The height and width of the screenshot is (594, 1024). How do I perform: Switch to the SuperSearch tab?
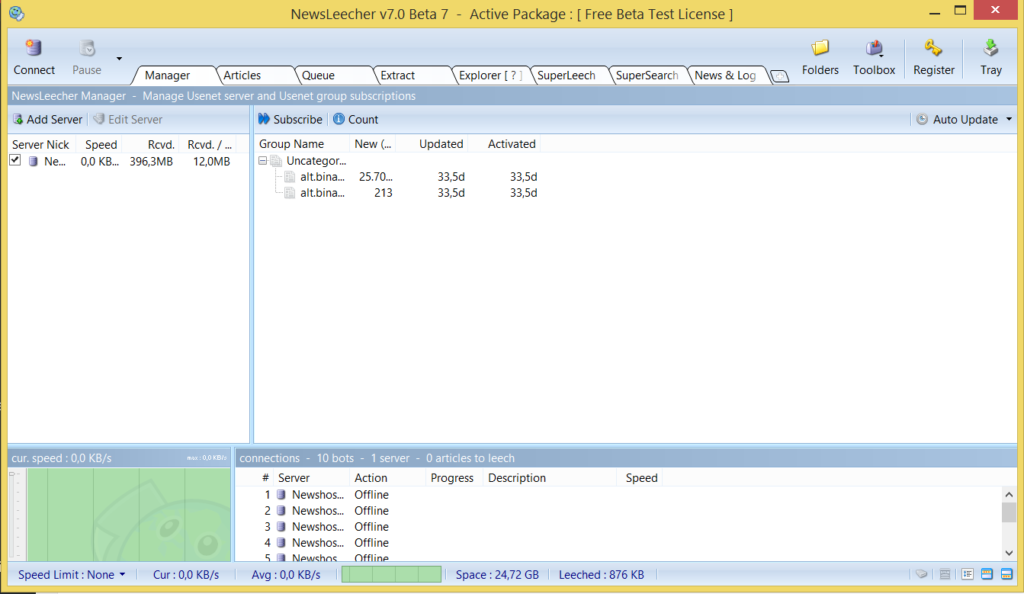tap(647, 75)
